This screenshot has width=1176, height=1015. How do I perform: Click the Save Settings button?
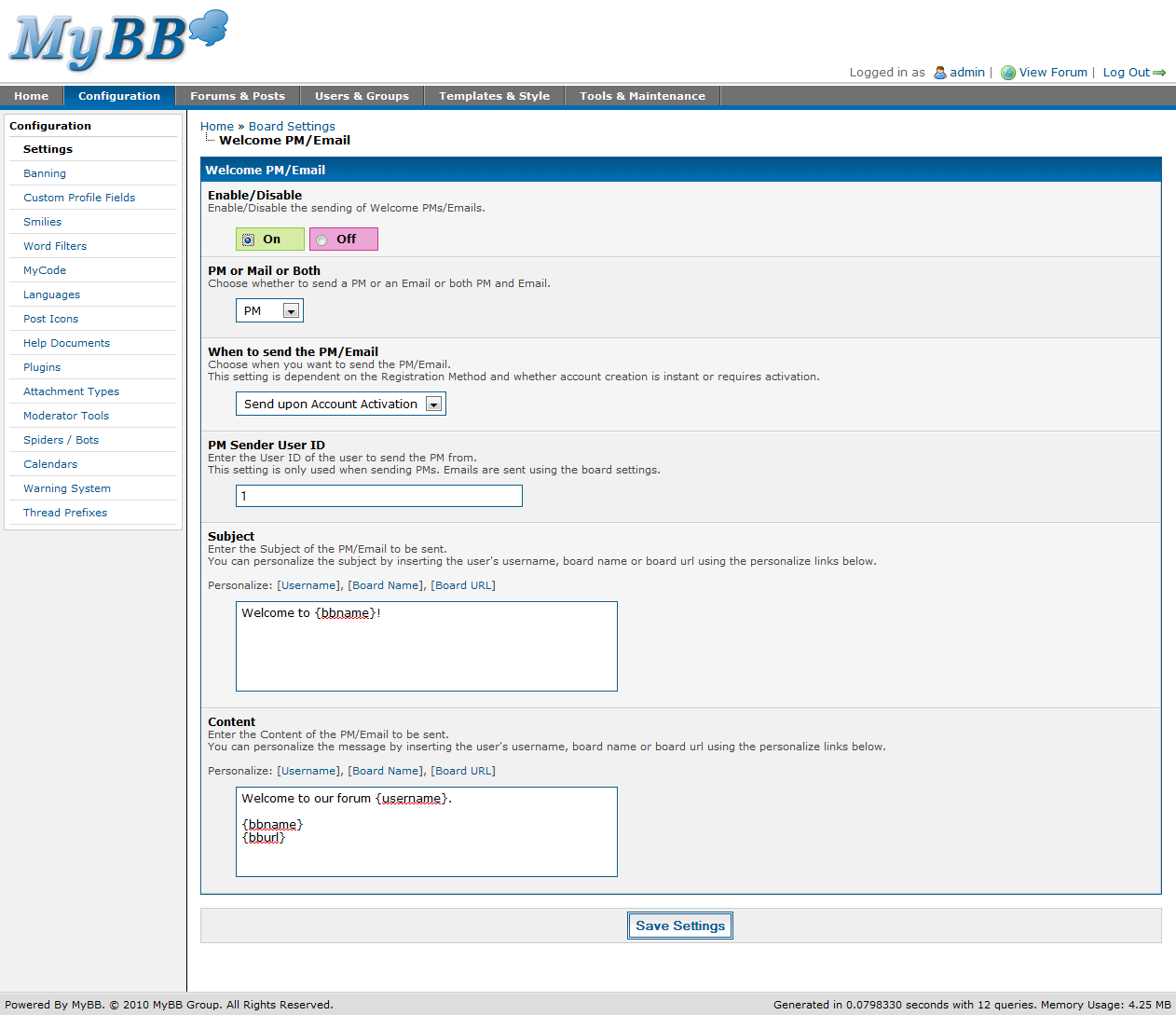tap(680, 926)
